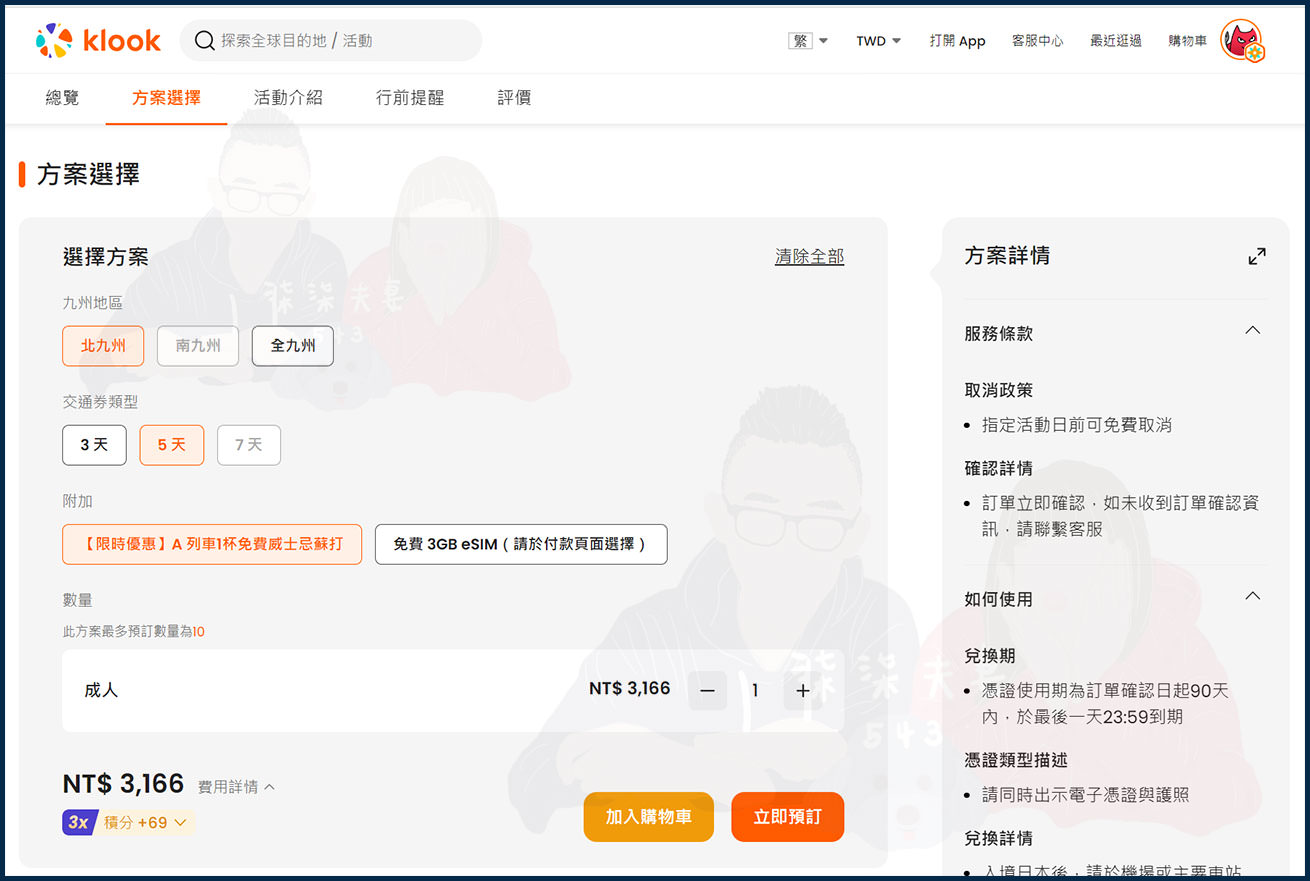Open the 繁 language dropdown
1310x881 pixels.
click(807, 40)
